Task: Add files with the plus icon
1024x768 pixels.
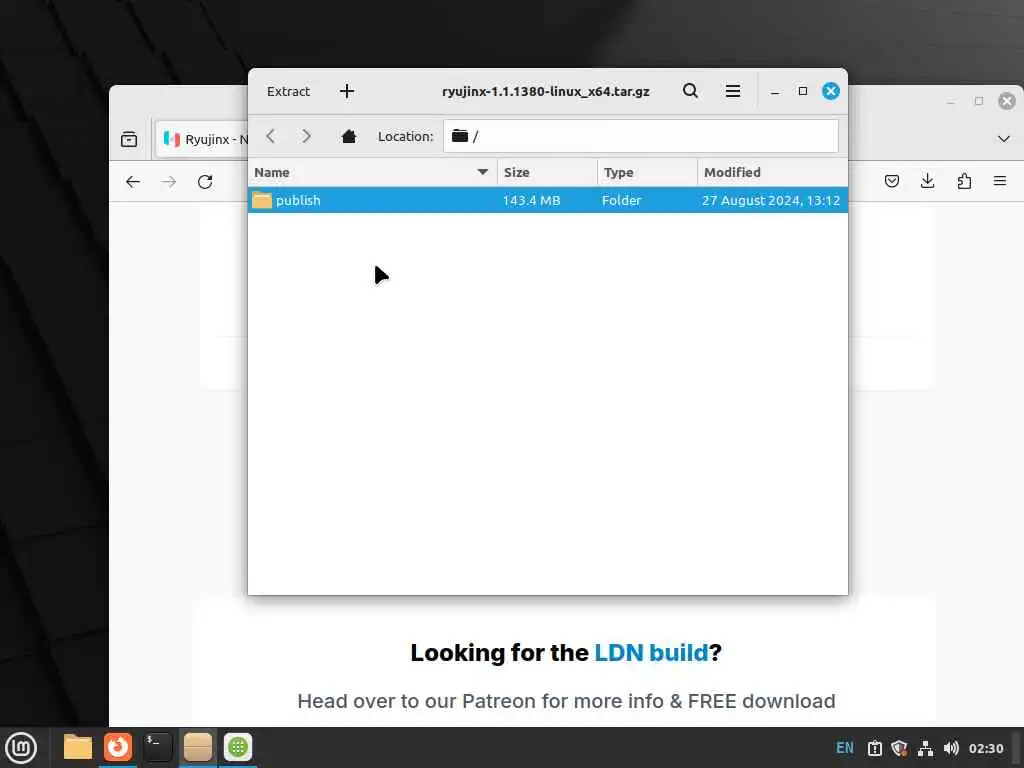Action: [347, 91]
